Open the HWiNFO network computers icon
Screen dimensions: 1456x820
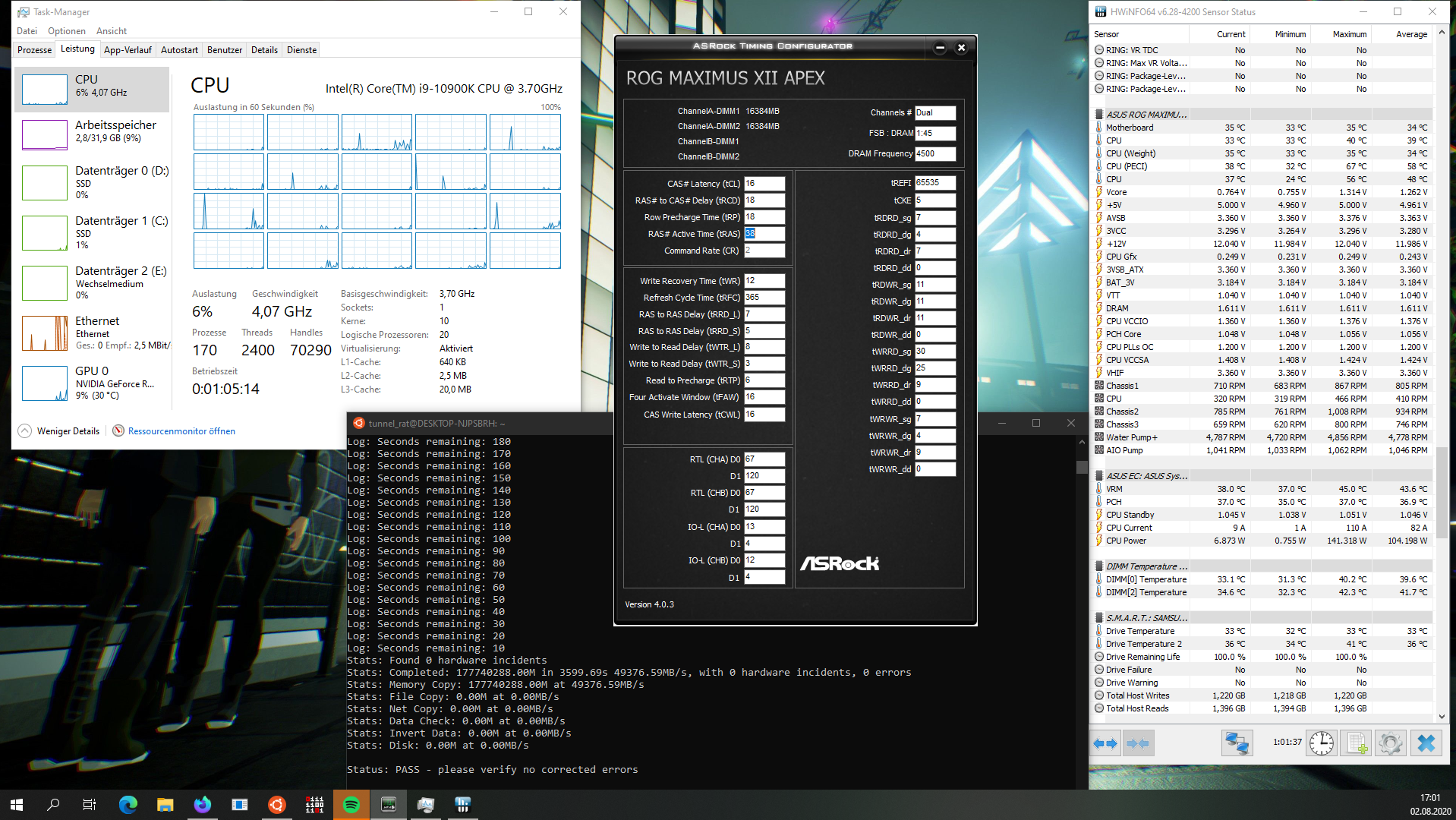(x=1237, y=743)
